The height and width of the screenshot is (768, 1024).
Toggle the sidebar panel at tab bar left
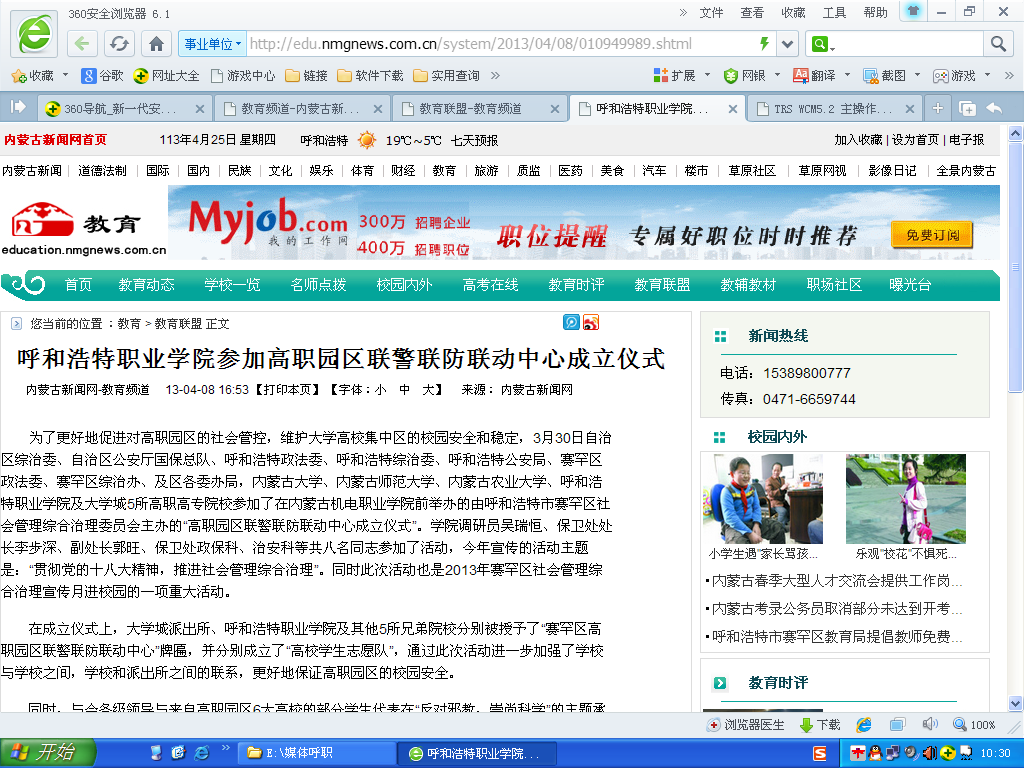[17, 107]
